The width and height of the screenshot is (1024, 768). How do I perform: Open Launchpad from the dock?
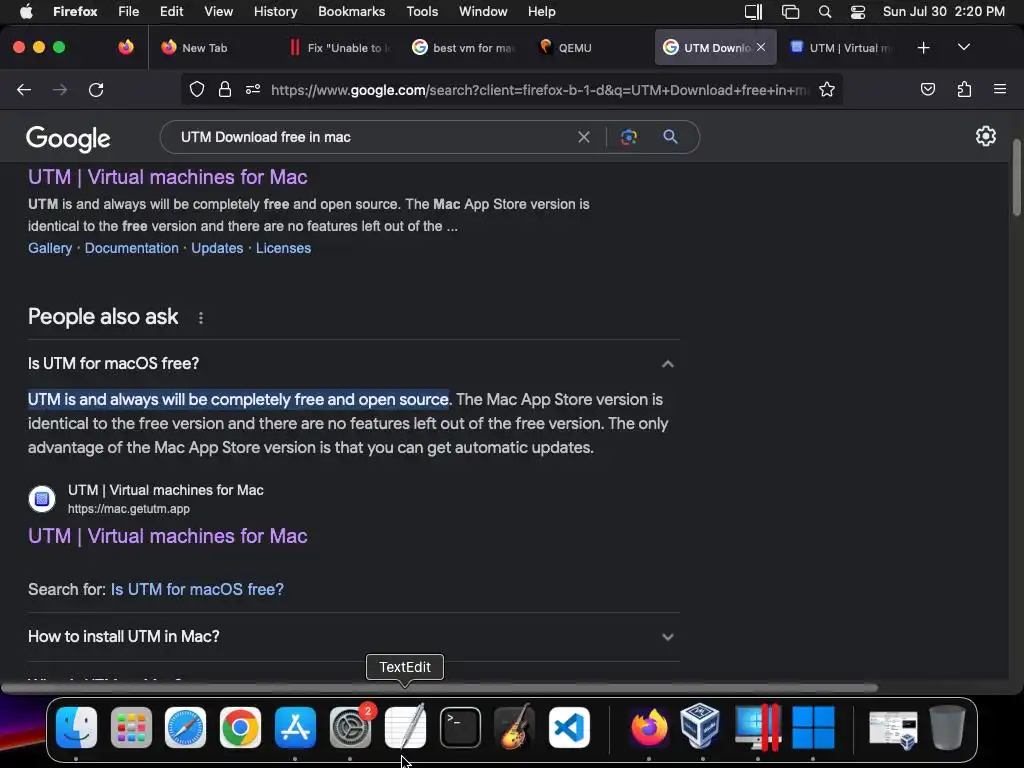(x=131, y=728)
